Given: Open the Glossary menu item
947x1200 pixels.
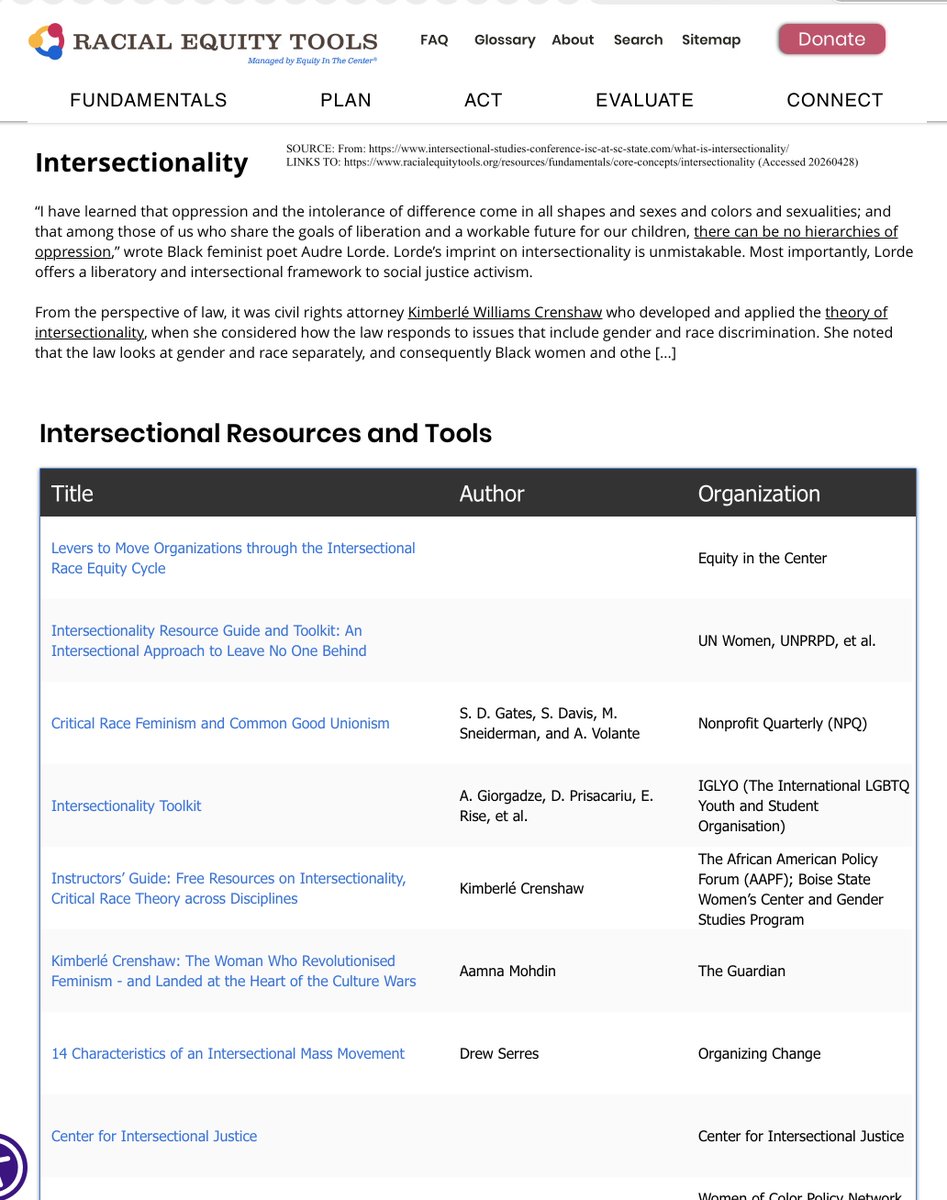Looking at the screenshot, I should [x=505, y=40].
